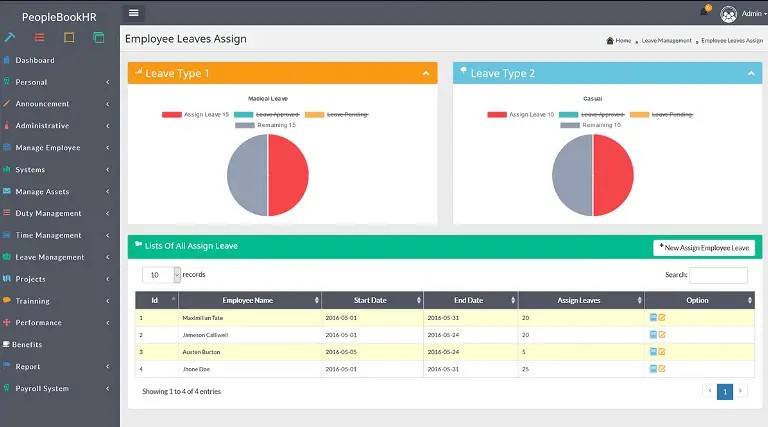Toggle Leave Approved legend in Medical Leave chart
Screen dimensions: 768x427
coord(267,115)
